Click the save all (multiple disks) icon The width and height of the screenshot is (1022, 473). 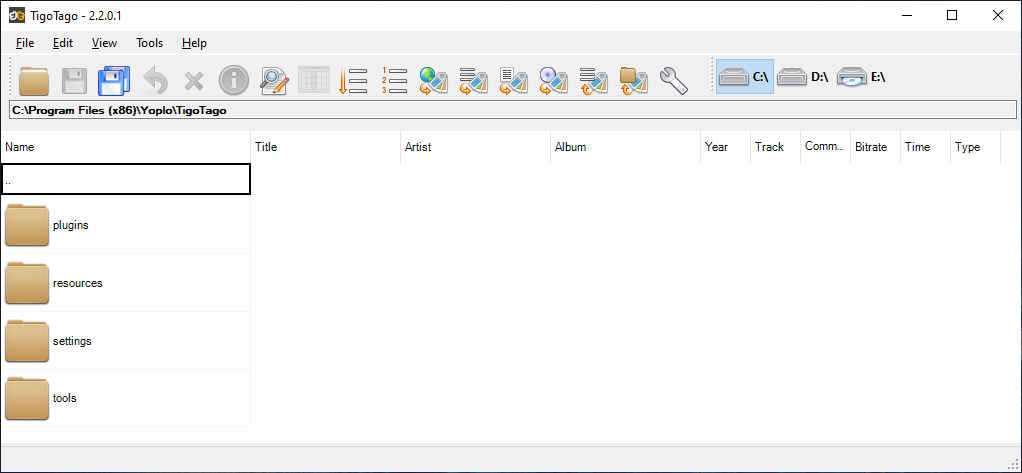click(x=114, y=78)
